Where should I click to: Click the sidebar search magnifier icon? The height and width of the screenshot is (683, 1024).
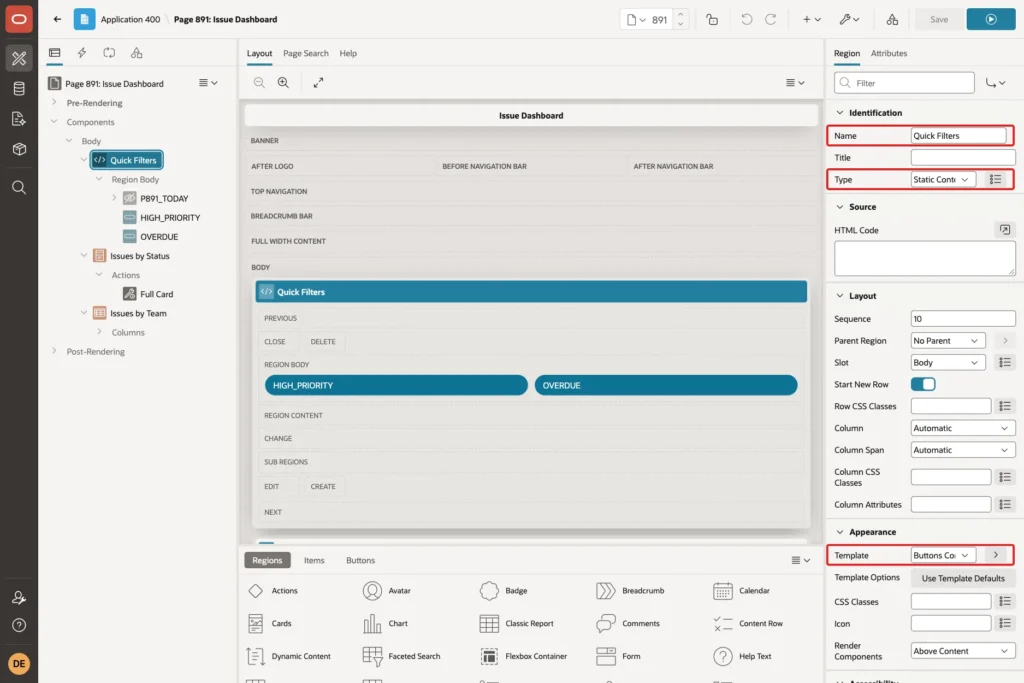(x=19, y=187)
